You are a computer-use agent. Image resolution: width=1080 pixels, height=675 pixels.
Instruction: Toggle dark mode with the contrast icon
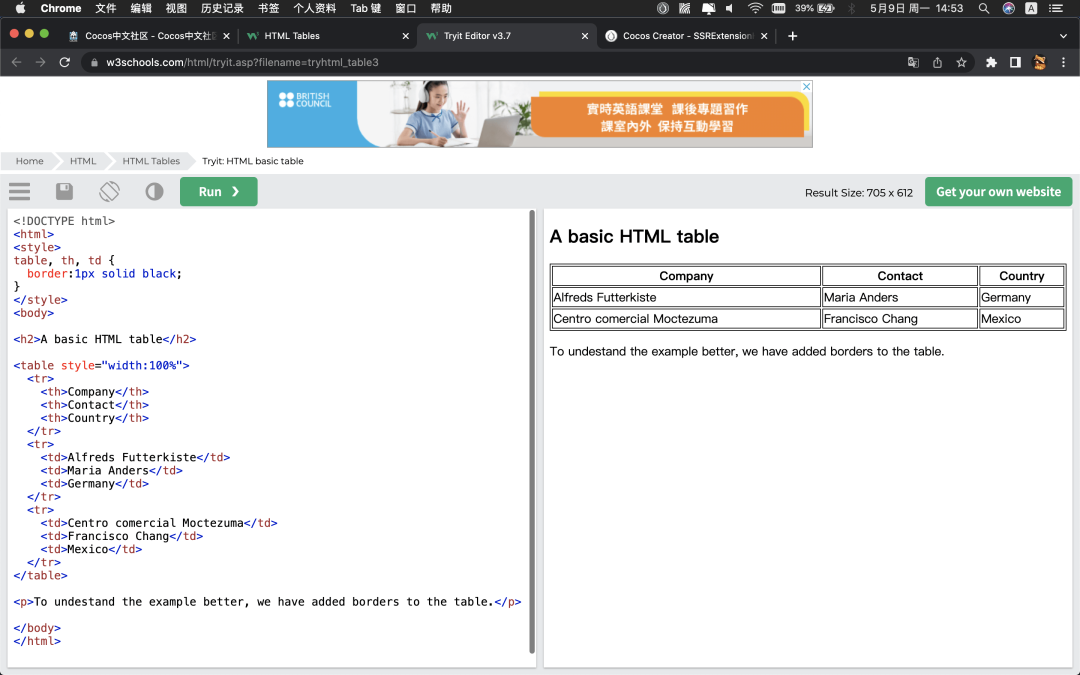tap(154, 192)
